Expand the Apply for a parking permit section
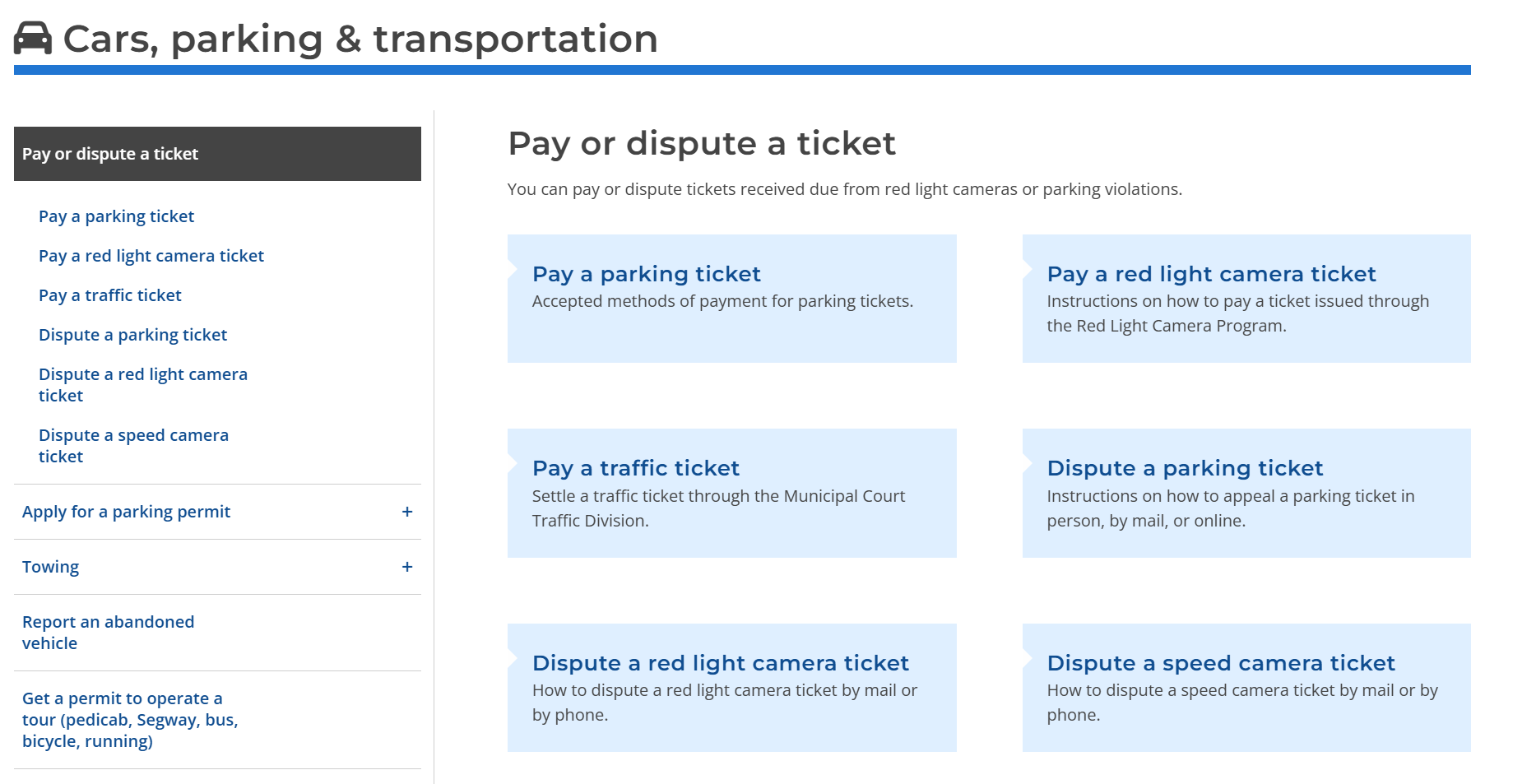Viewport: 1536px width, 784px height. [406, 512]
